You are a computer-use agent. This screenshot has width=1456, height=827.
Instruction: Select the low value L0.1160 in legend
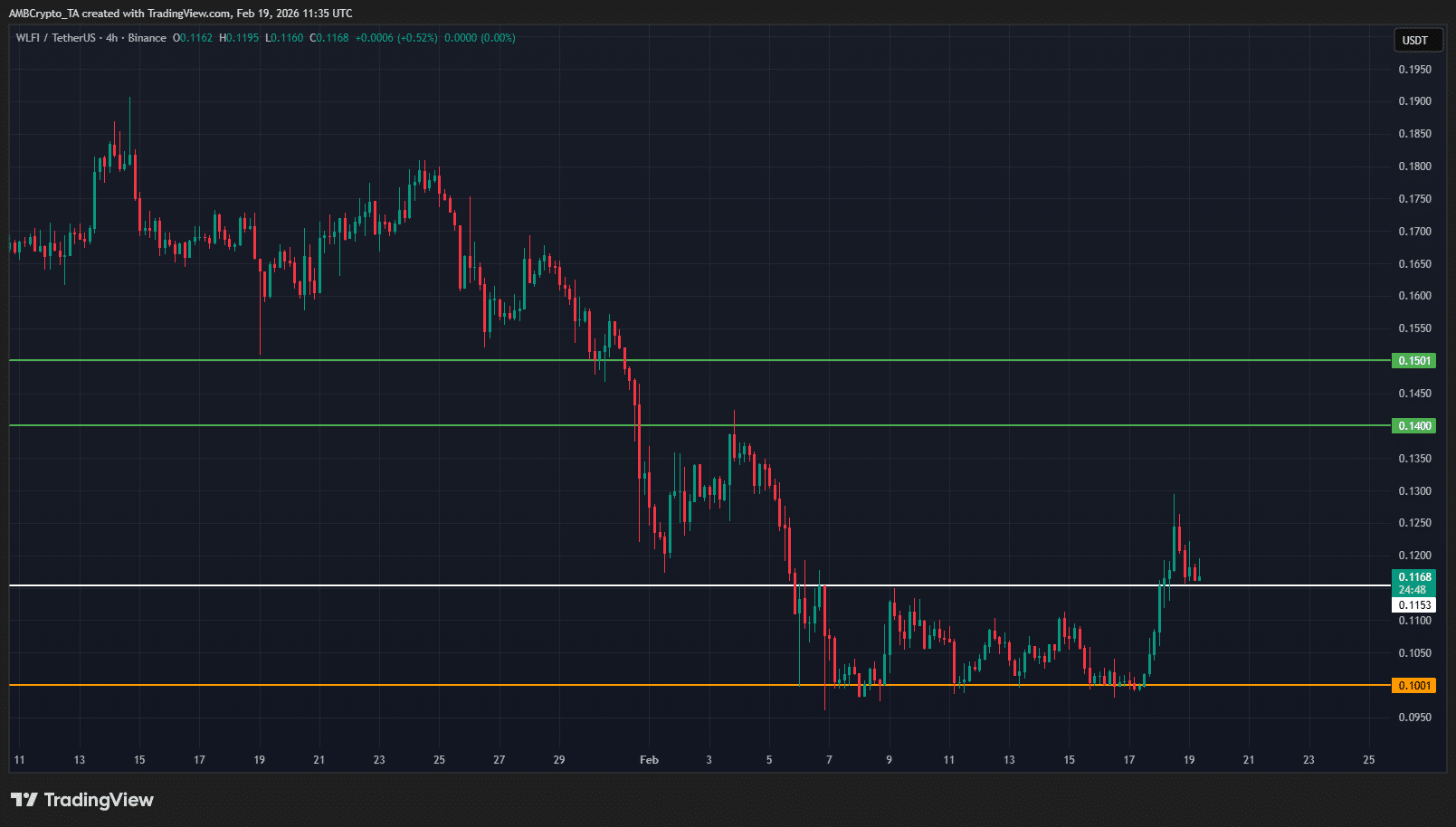(283, 38)
